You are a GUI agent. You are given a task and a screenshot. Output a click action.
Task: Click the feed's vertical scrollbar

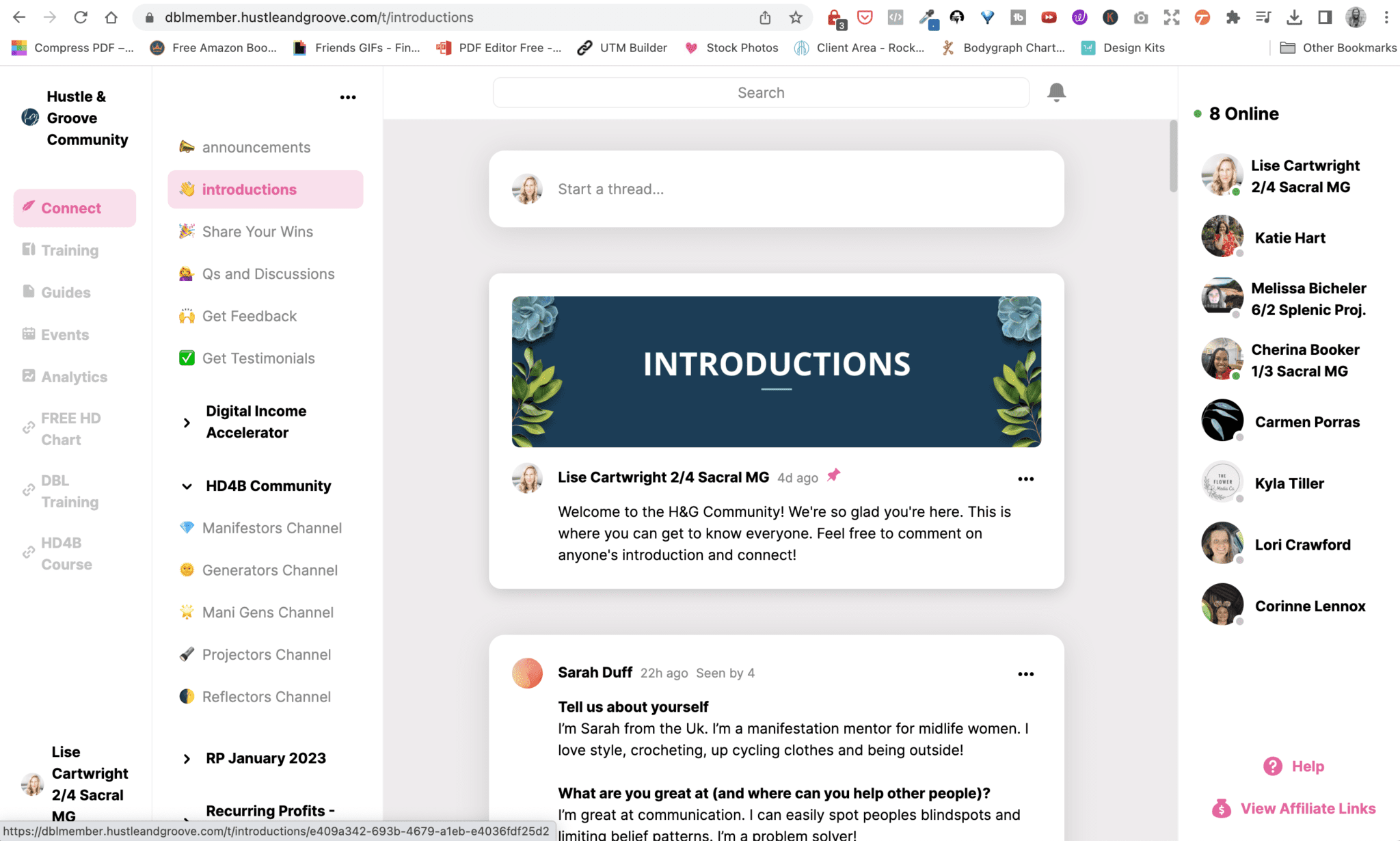point(1173,156)
